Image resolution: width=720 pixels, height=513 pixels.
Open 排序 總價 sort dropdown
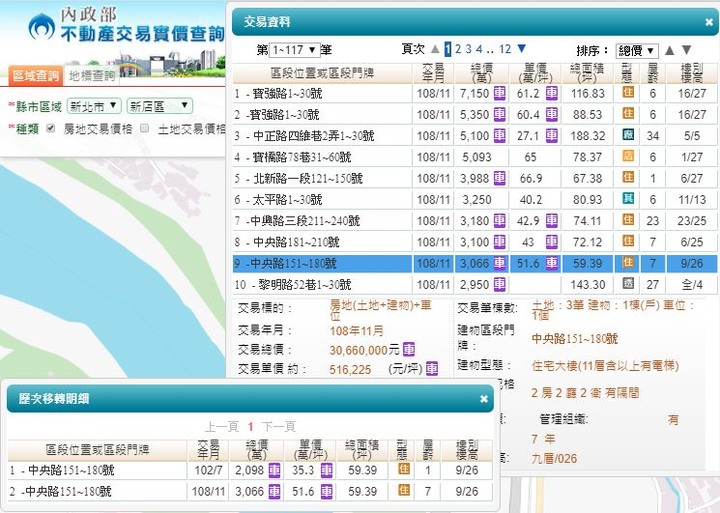(x=637, y=51)
